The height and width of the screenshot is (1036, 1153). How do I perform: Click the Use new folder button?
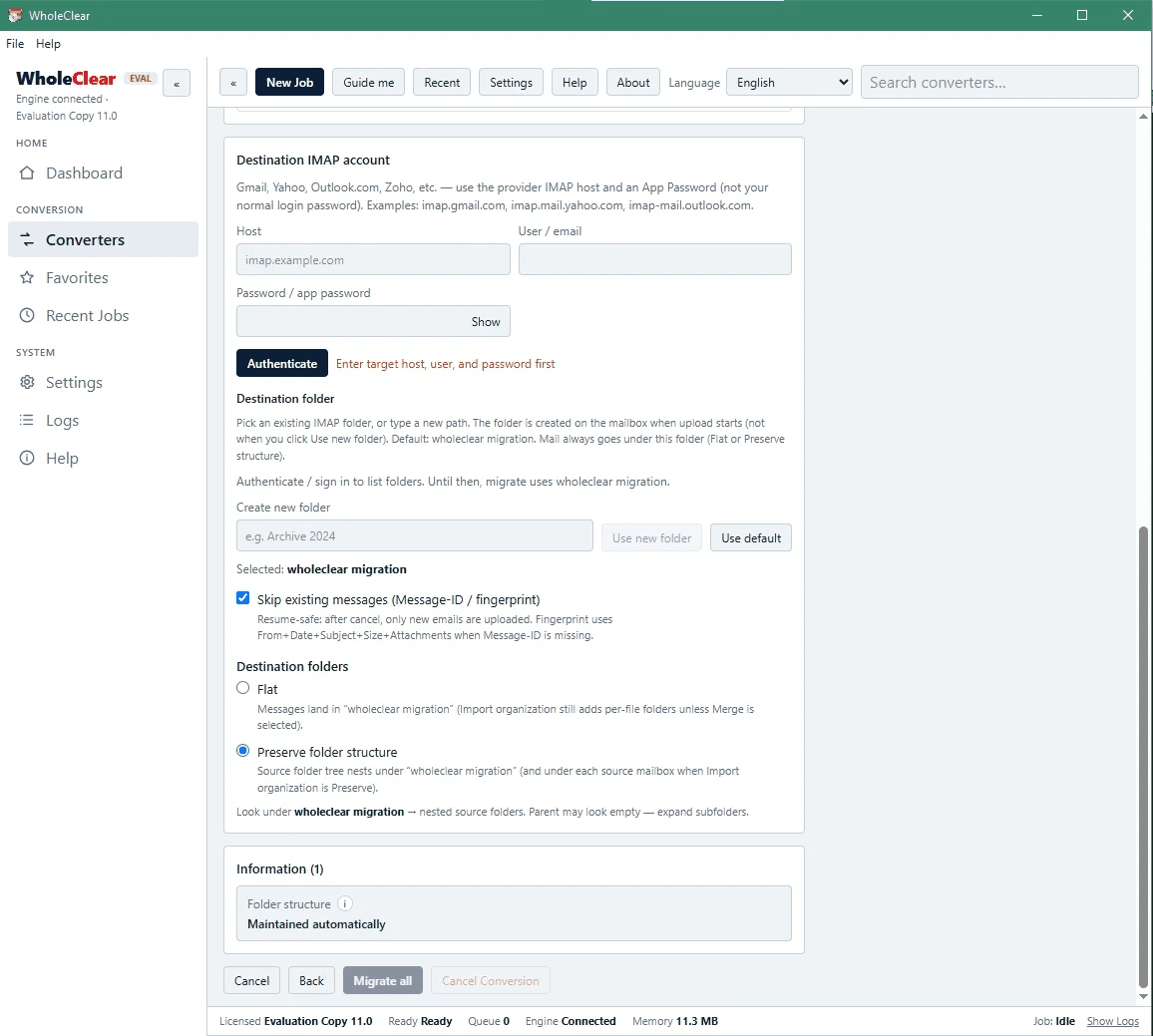[x=651, y=537]
